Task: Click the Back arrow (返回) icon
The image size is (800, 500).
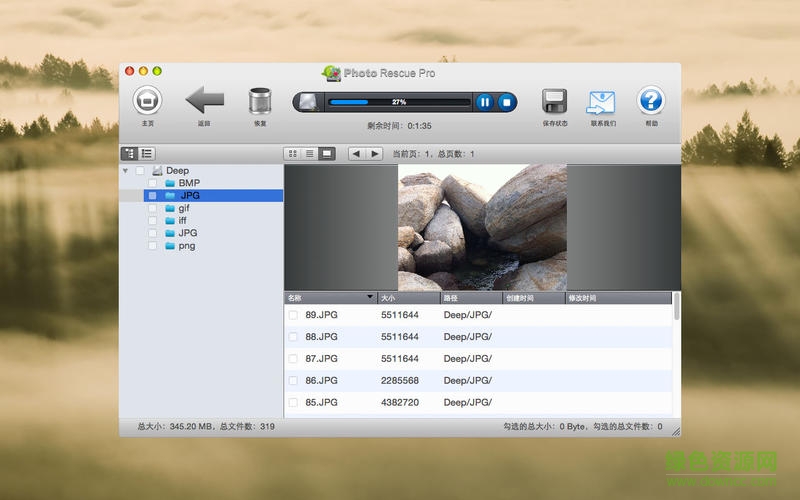Action: tap(205, 100)
